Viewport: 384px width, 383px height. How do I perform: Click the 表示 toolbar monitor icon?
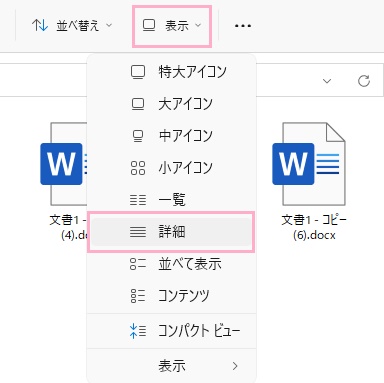pos(149,25)
